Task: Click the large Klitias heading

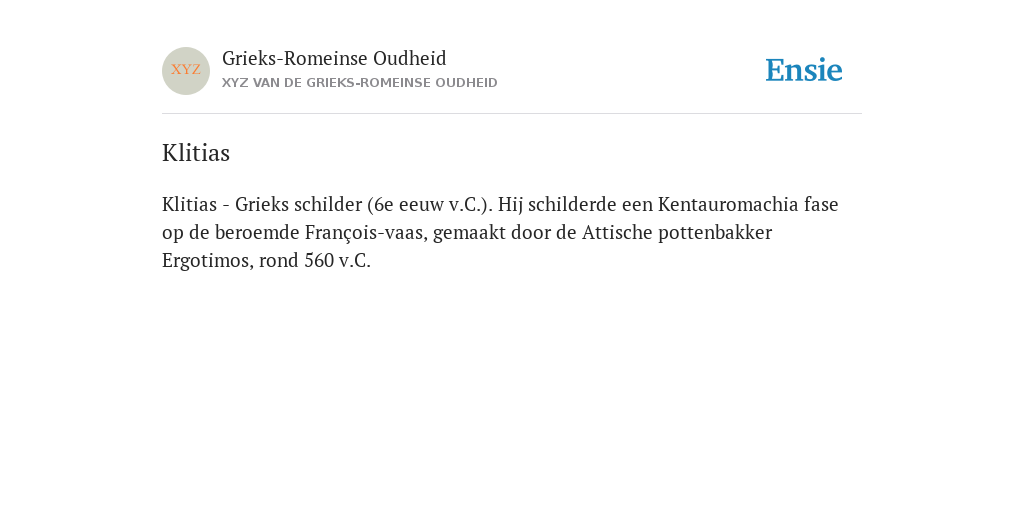Action: [196, 153]
